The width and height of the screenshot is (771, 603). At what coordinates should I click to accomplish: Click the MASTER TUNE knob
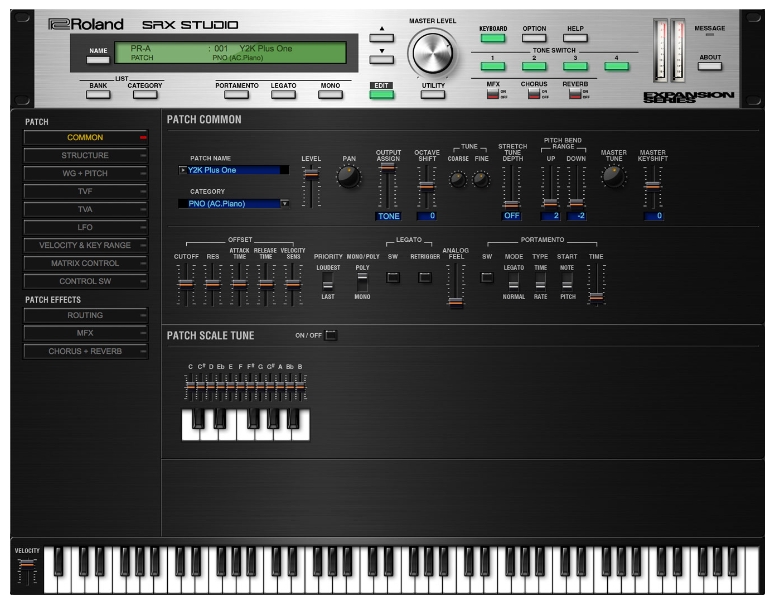point(614,177)
